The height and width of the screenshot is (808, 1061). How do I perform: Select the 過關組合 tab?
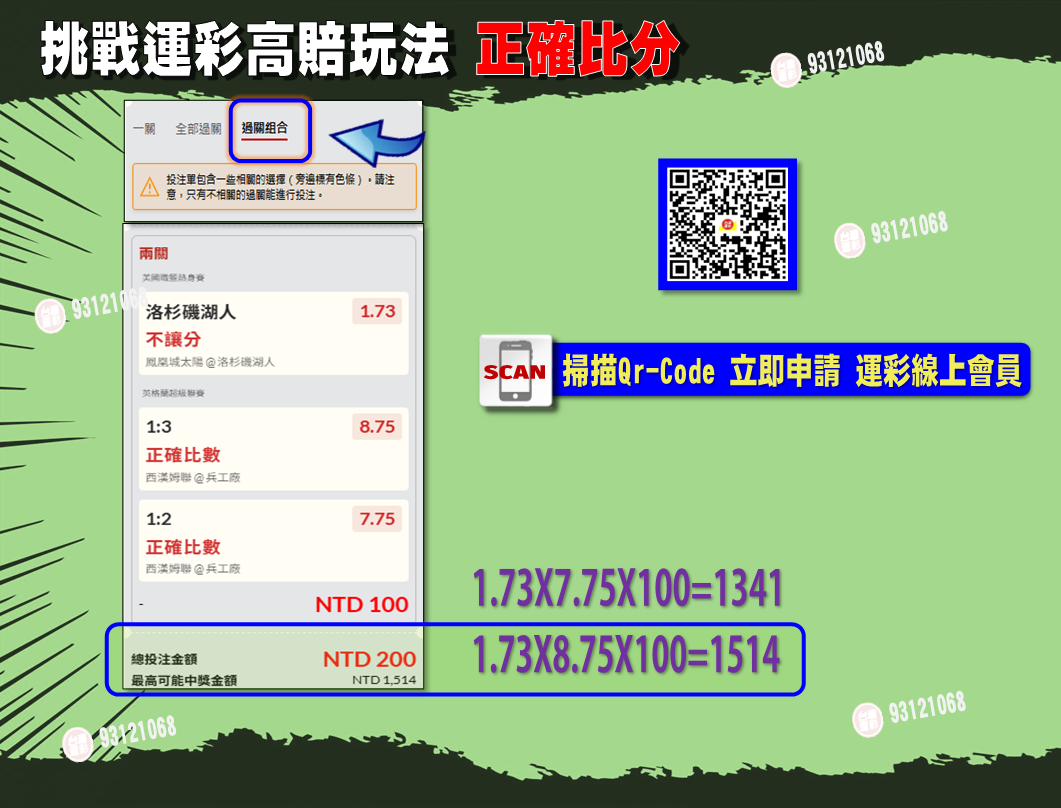(265, 128)
